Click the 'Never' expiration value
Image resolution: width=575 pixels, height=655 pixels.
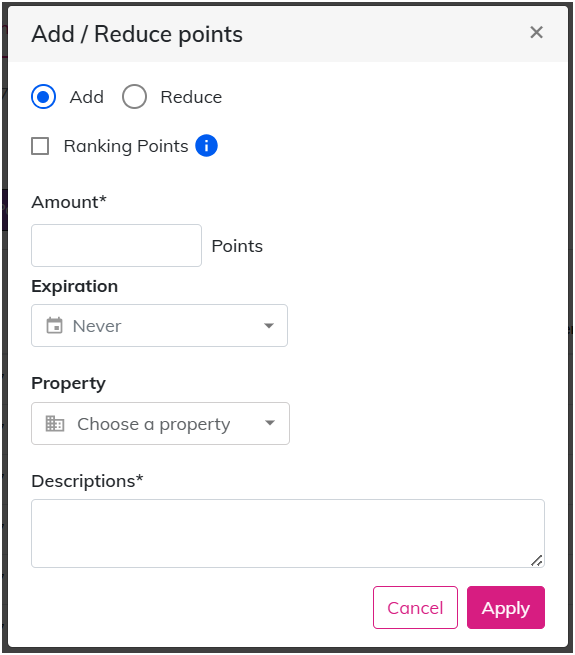pos(97,326)
